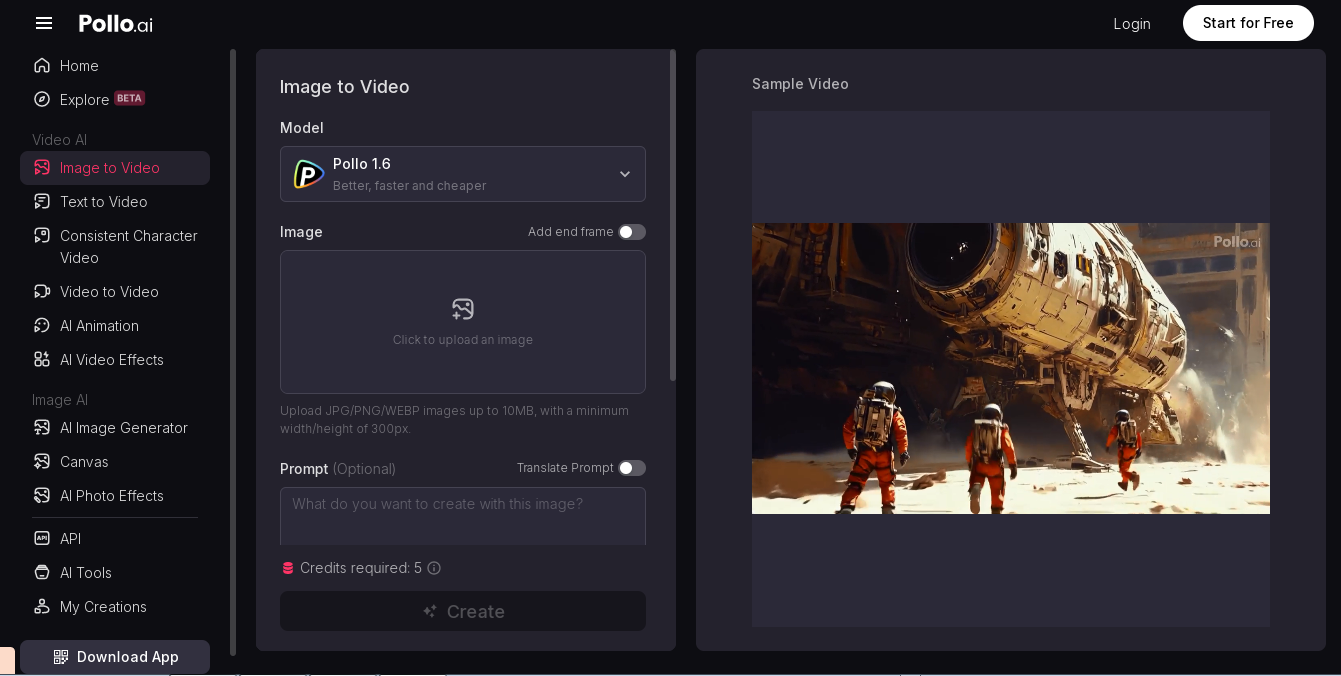Click the API sidebar icon
This screenshot has height=676, width=1341.
point(42,539)
